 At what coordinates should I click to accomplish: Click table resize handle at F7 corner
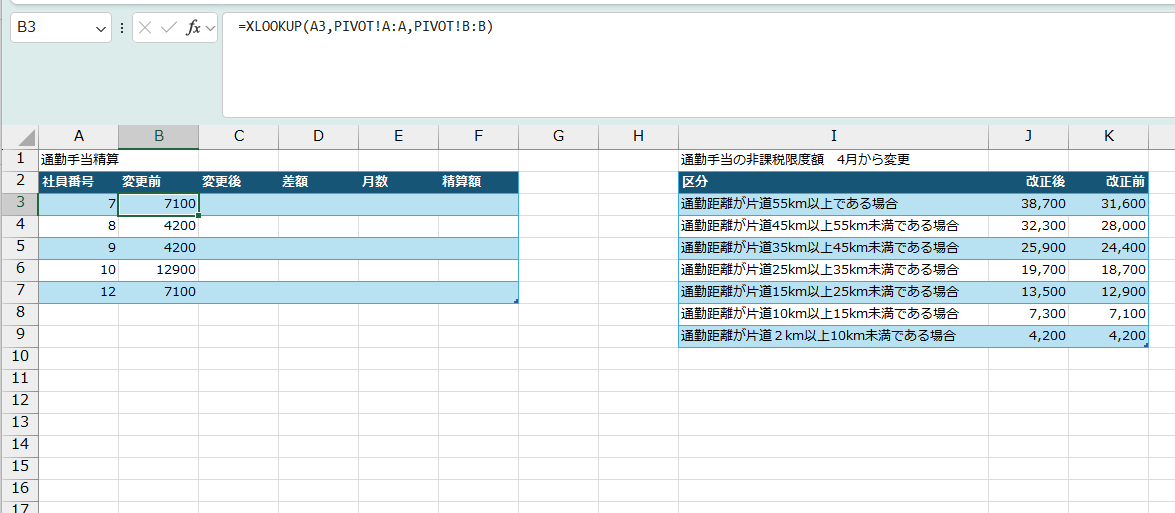pos(516,301)
